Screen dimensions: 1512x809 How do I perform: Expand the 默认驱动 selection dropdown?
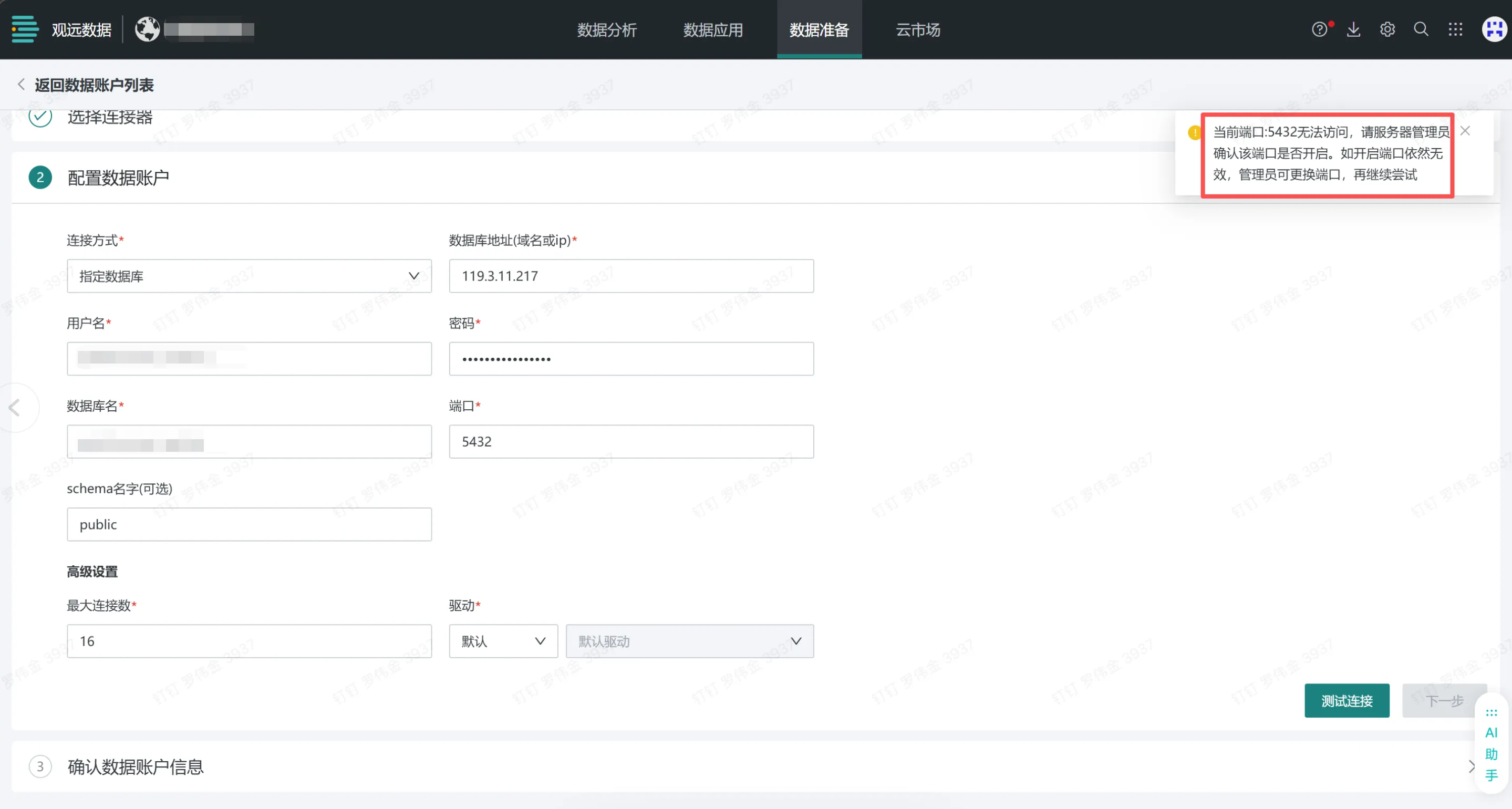(689, 641)
